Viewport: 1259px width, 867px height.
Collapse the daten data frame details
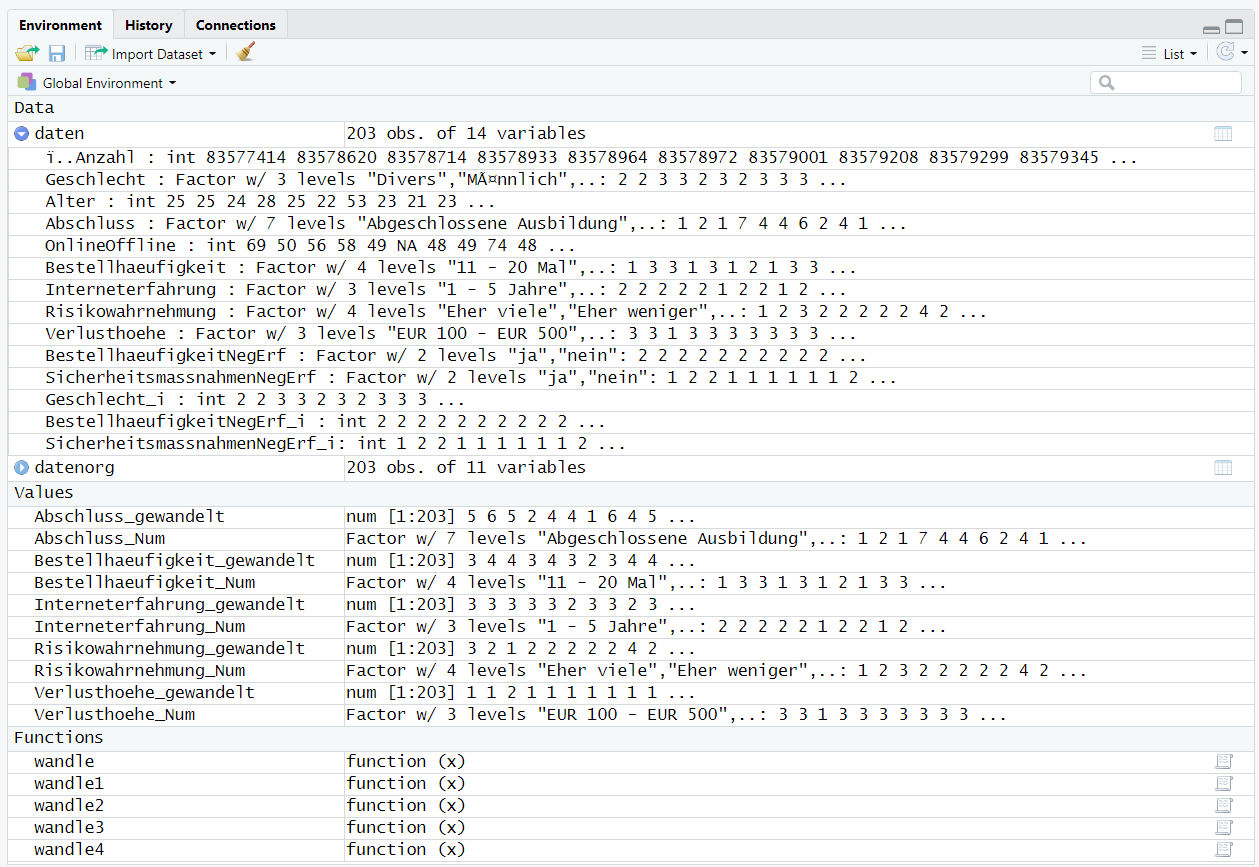(22, 134)
